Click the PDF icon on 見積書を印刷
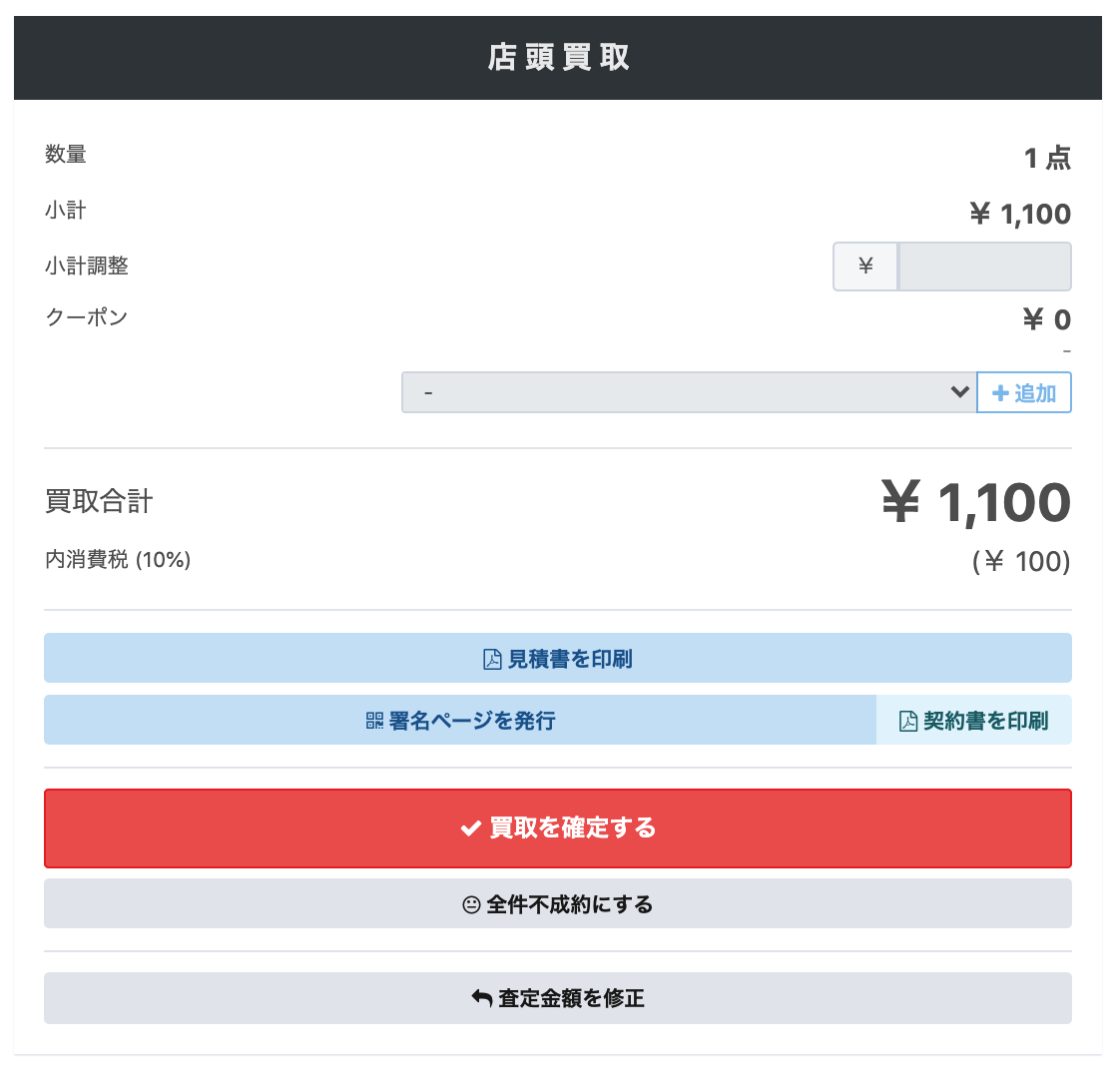 click(492, 659)
